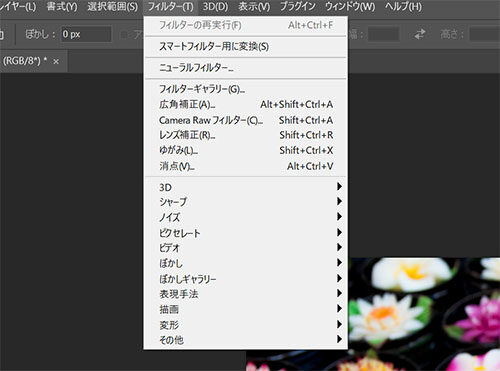The width and height of the screenshot is (500, 371).
Task: Expand the ぼかしギャラリー submenu
Action: [x=246, y=279]
